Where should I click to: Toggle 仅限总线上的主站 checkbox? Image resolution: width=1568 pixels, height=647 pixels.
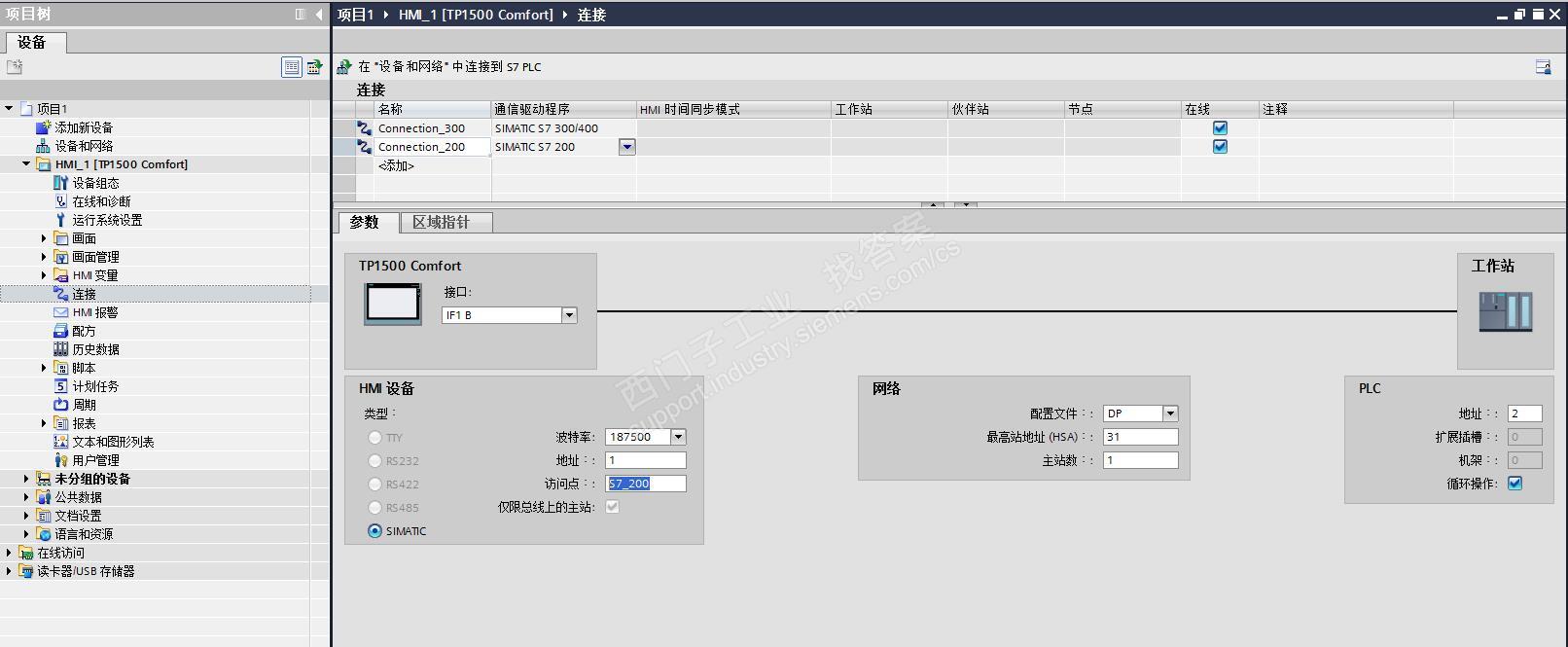[612, 507]
